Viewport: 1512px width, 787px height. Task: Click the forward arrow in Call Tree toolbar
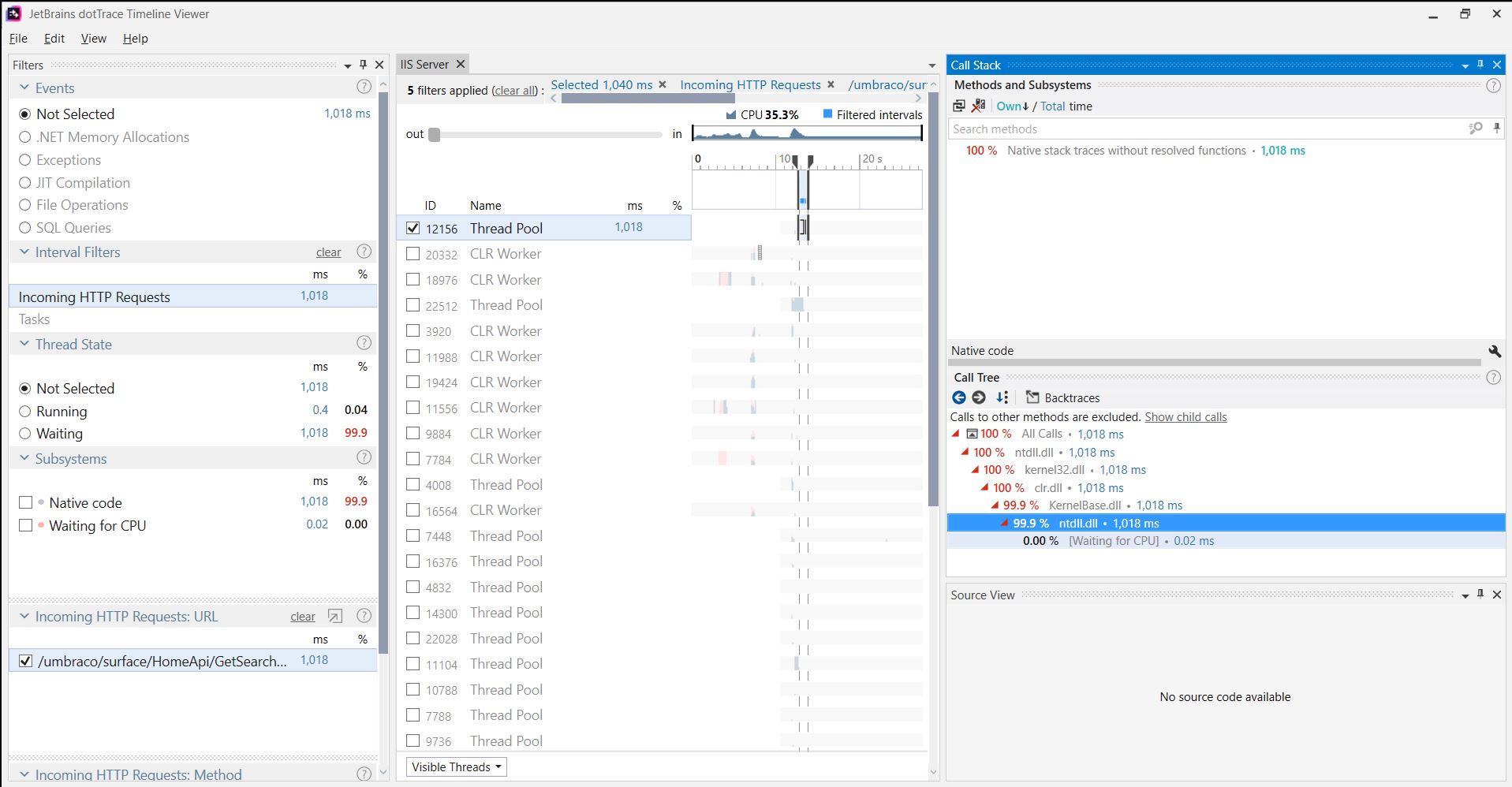coord(979,397)
